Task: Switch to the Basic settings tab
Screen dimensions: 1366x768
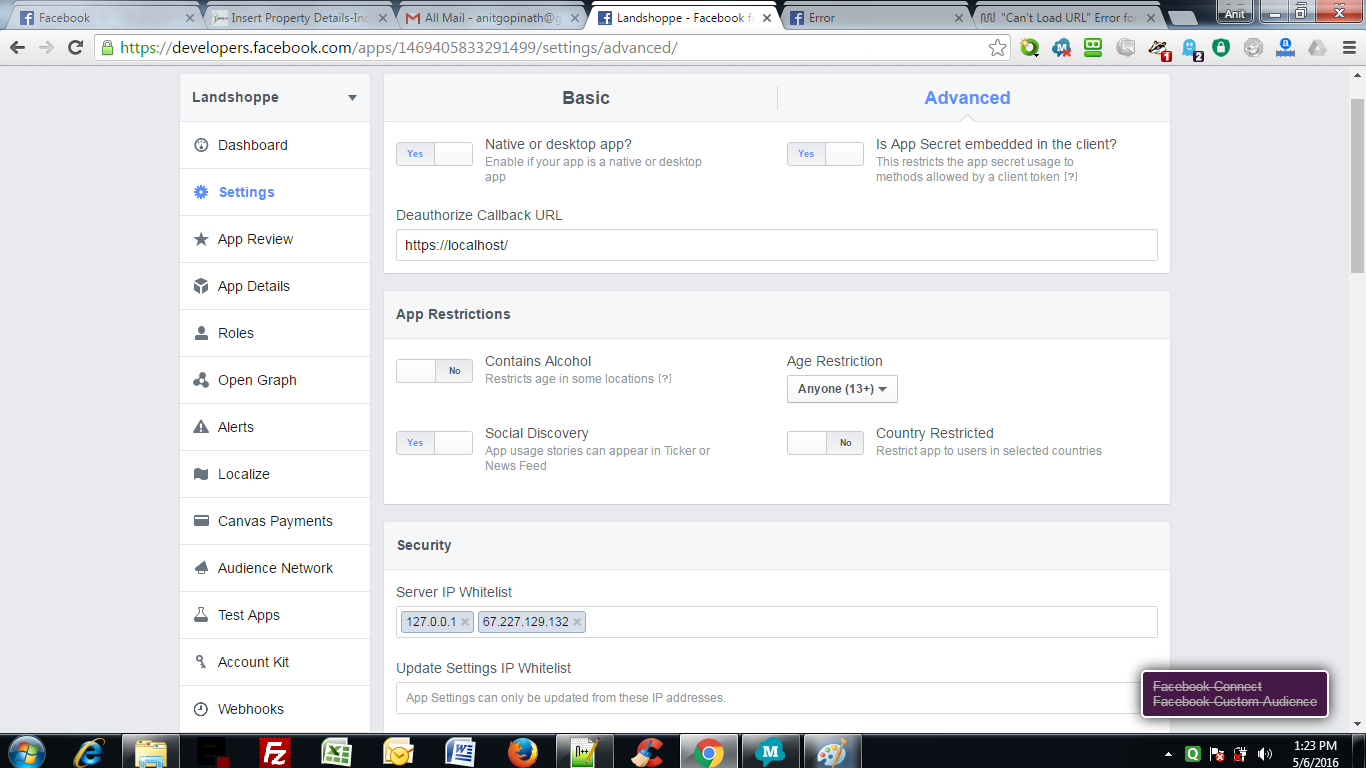Action: tap(585, 98)
